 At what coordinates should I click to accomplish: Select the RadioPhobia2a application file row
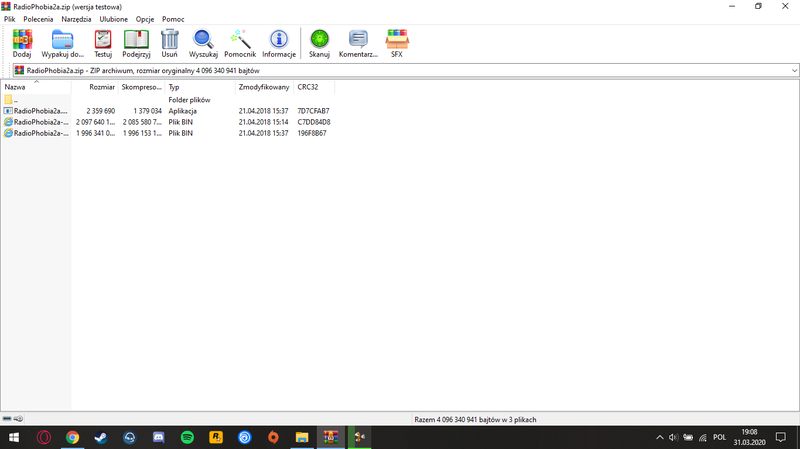point(40,111)
